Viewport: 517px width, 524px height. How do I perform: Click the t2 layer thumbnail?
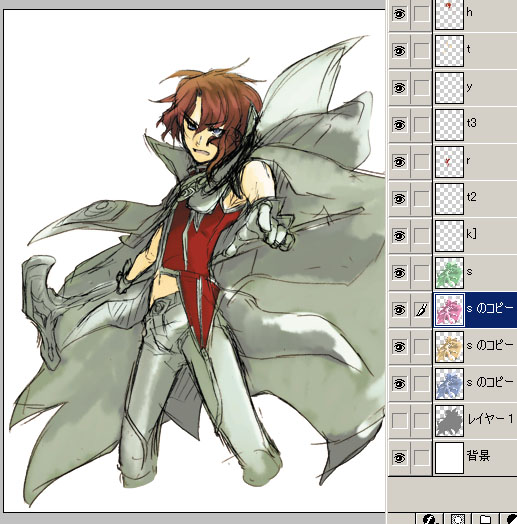[x=449, y=199]
